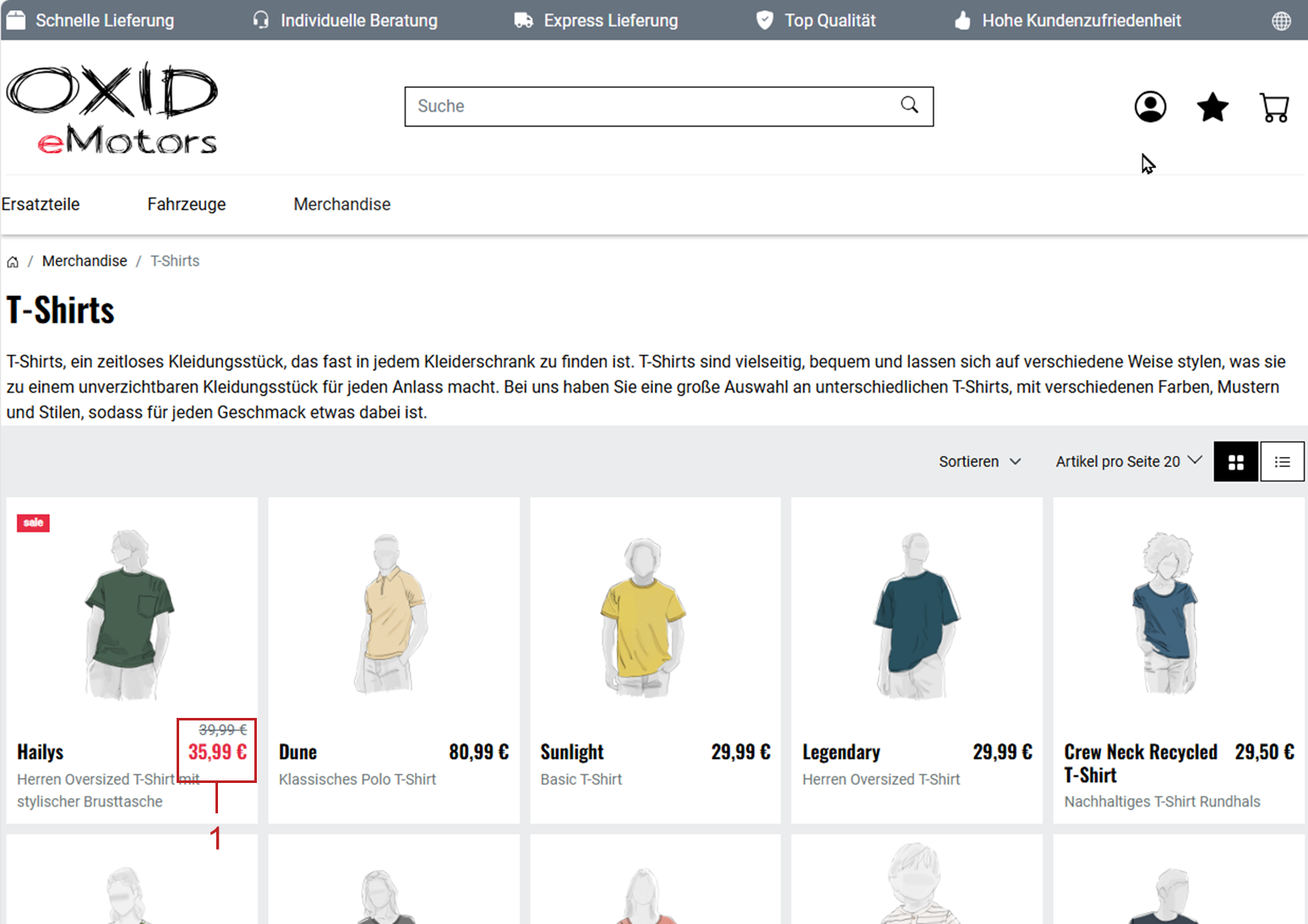
Task: Open the Merchandise navigation menu
Action: pos(342,204)
